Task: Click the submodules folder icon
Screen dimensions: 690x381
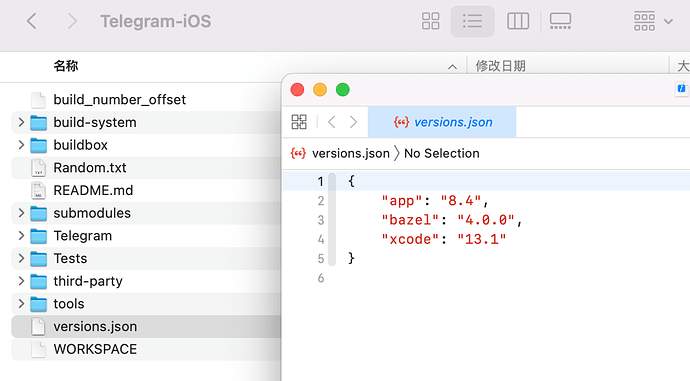Action: pyautogui.click(x=39, y=213)
